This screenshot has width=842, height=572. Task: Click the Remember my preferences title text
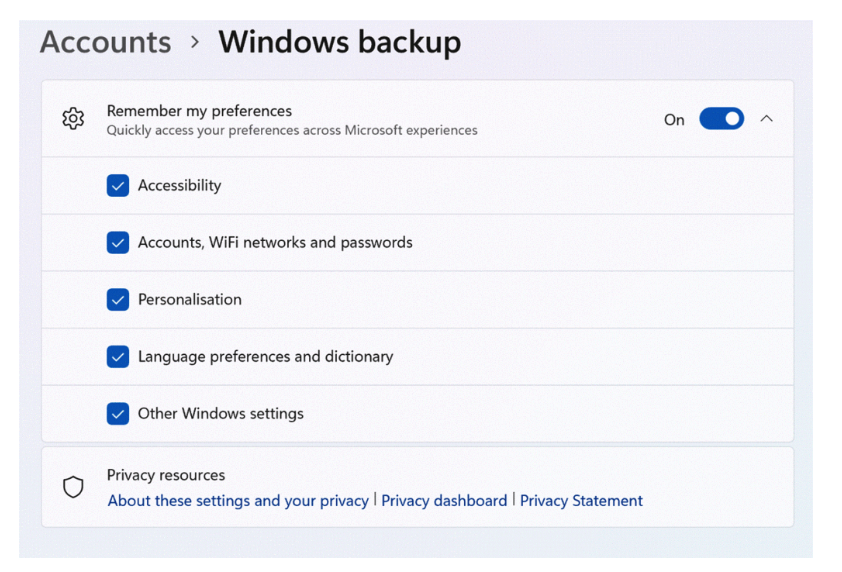[199, 110]
